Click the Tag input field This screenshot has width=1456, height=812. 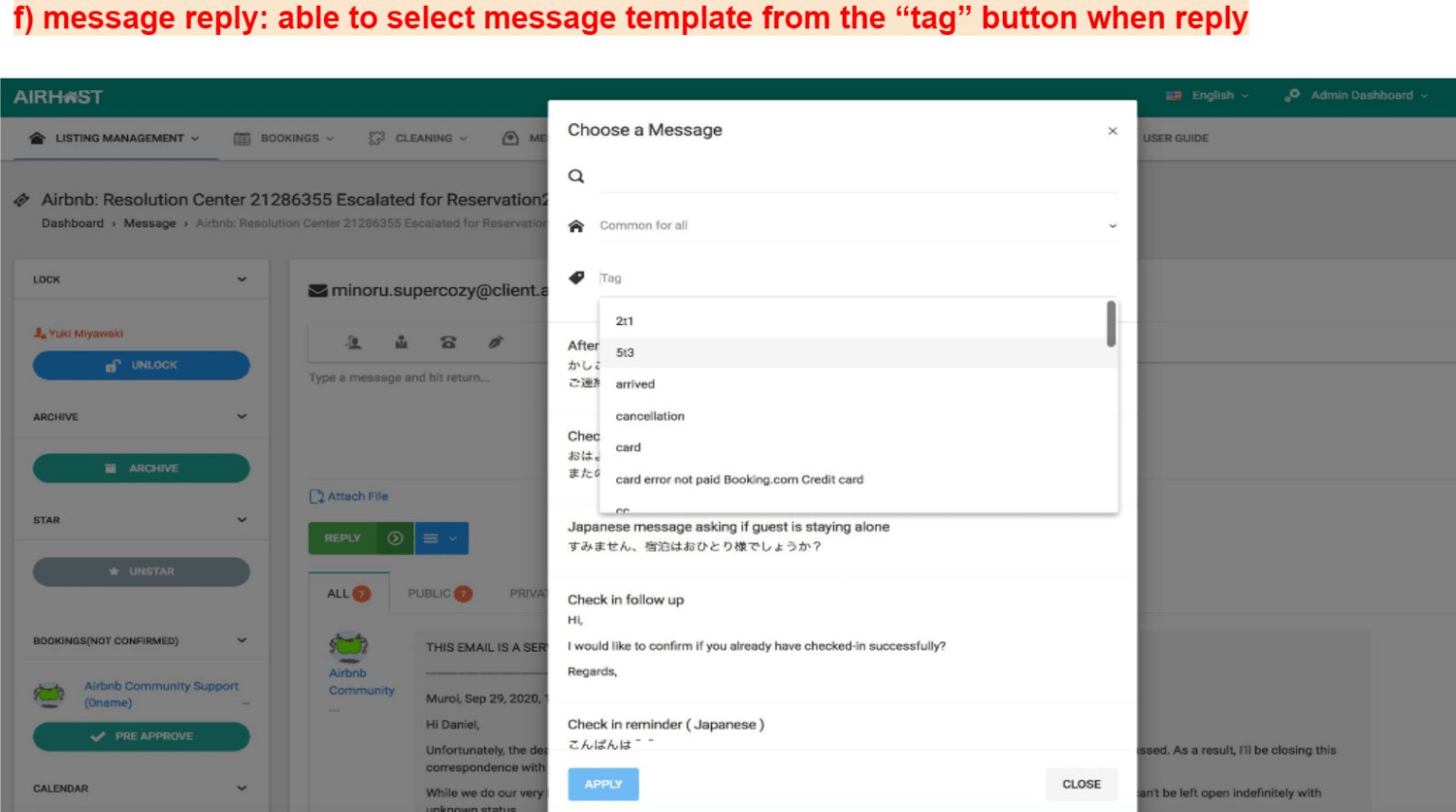click(x=858, y=278)
